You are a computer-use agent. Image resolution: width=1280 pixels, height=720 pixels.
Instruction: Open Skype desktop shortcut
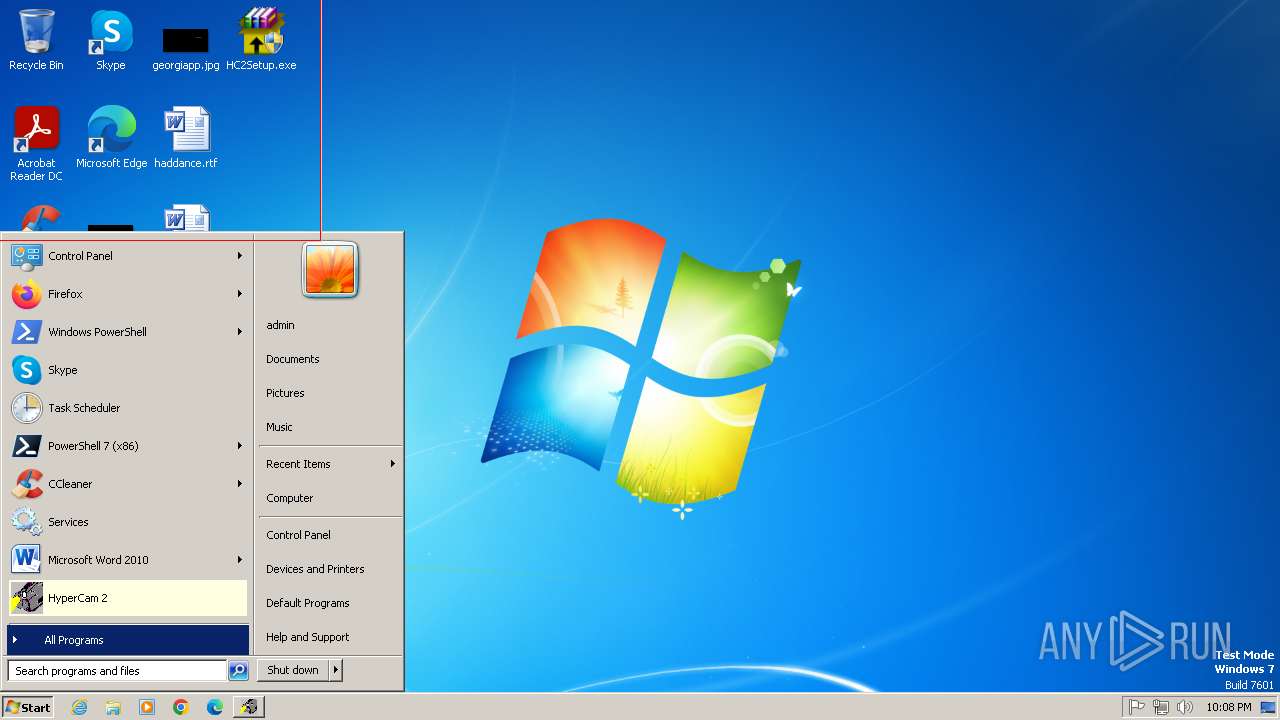pyautogui.click(x=111, y=40)
